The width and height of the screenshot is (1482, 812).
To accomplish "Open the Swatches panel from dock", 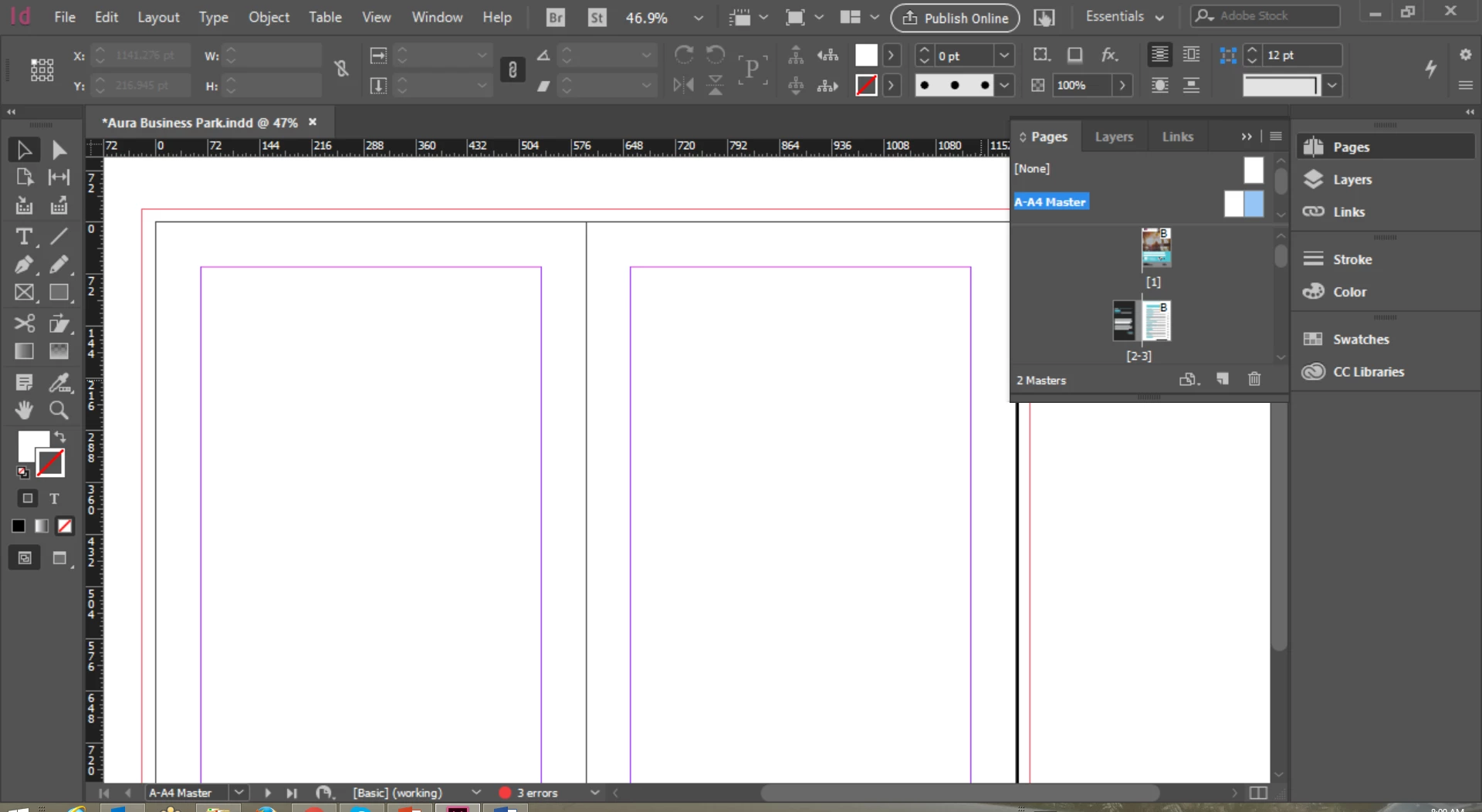I will [x=1359, y=339].
